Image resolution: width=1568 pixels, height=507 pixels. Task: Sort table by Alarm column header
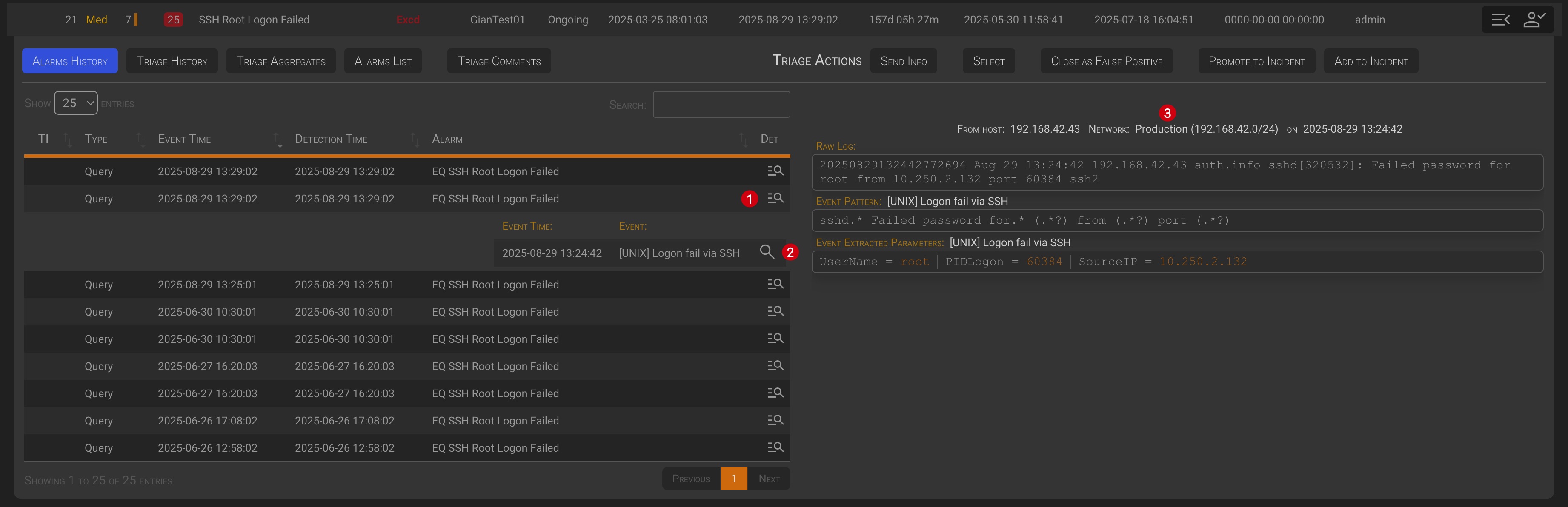447,140
